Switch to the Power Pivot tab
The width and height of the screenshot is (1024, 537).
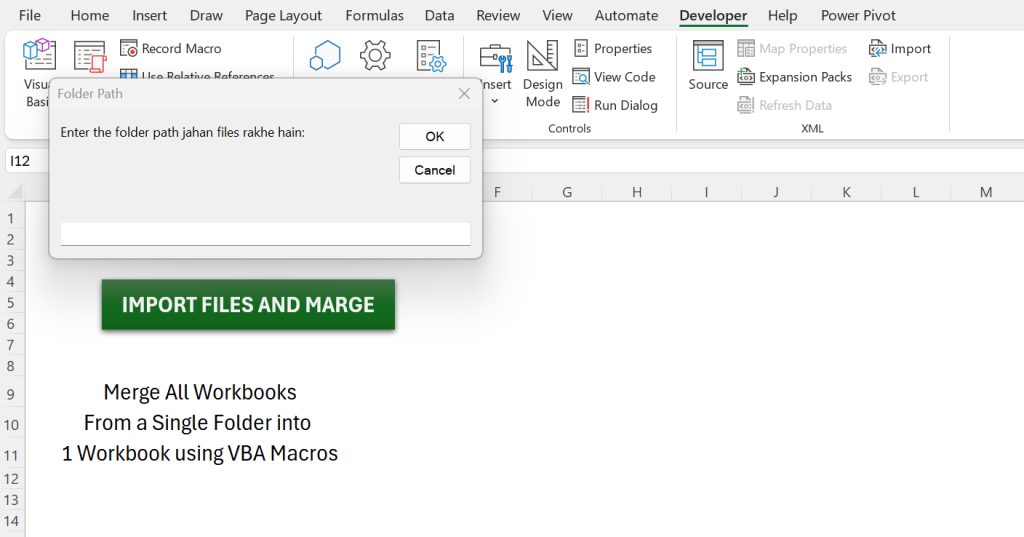857,16
